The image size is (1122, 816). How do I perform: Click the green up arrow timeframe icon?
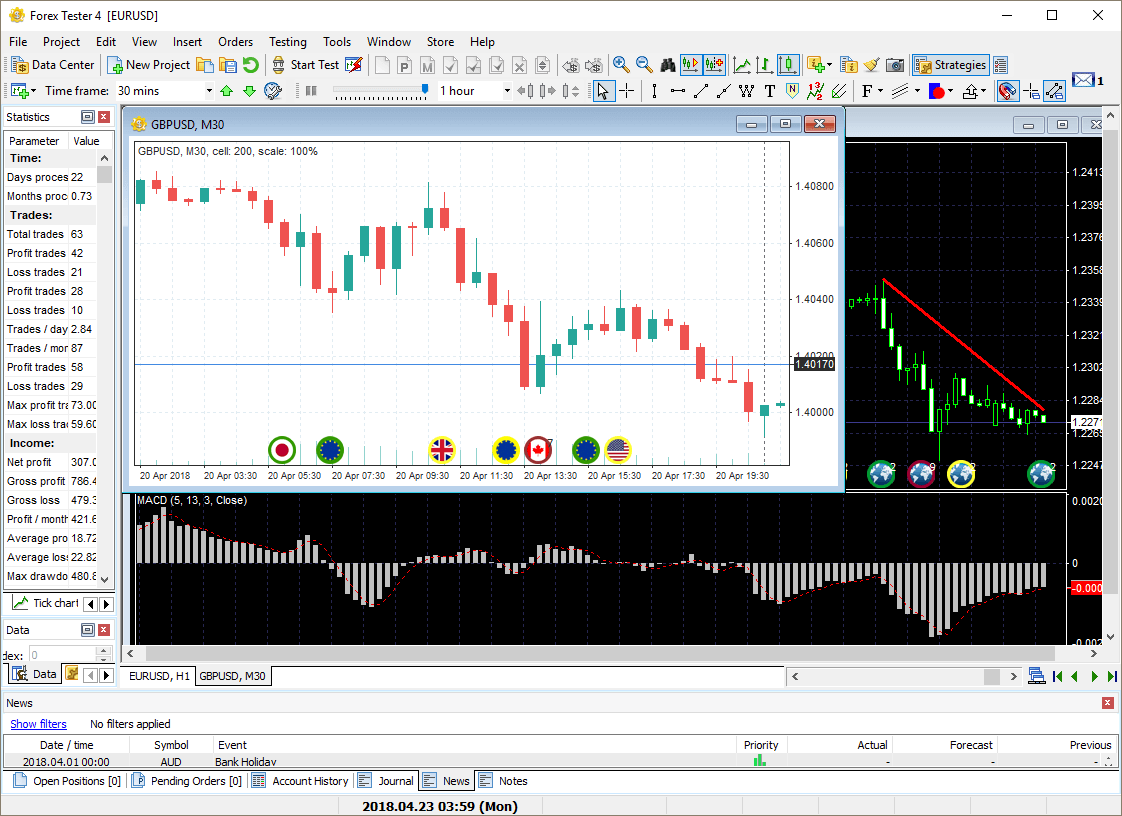click(x=227, y=91)
